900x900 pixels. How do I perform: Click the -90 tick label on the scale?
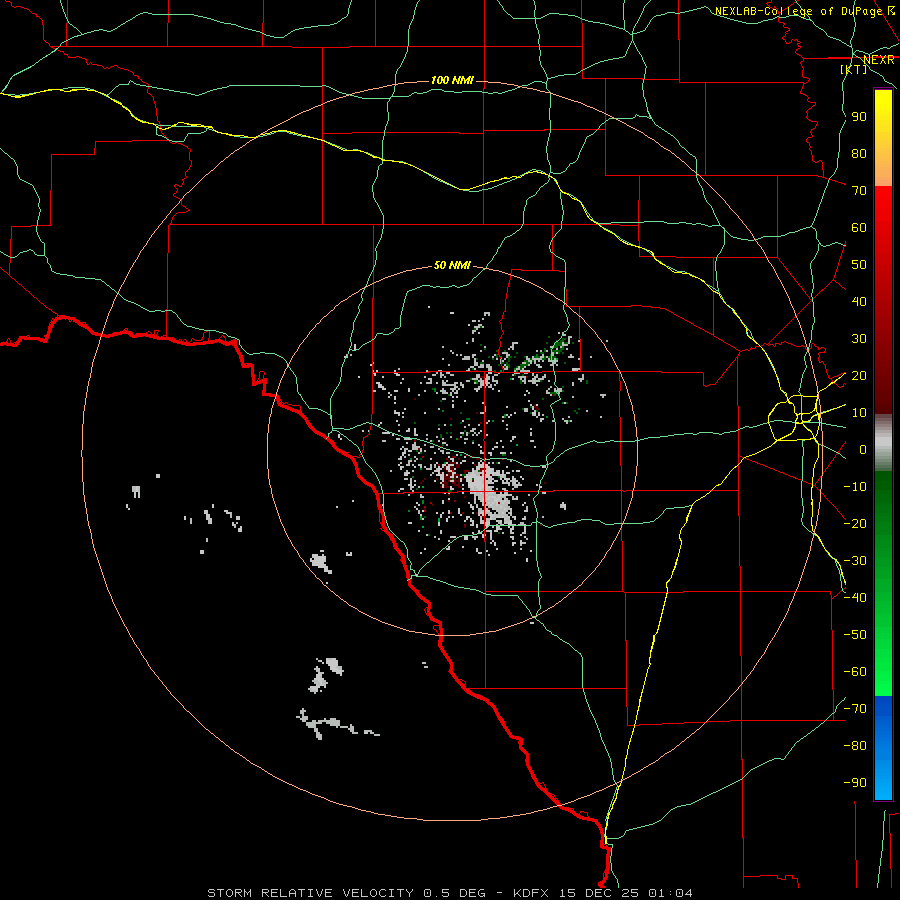point(855,782)
